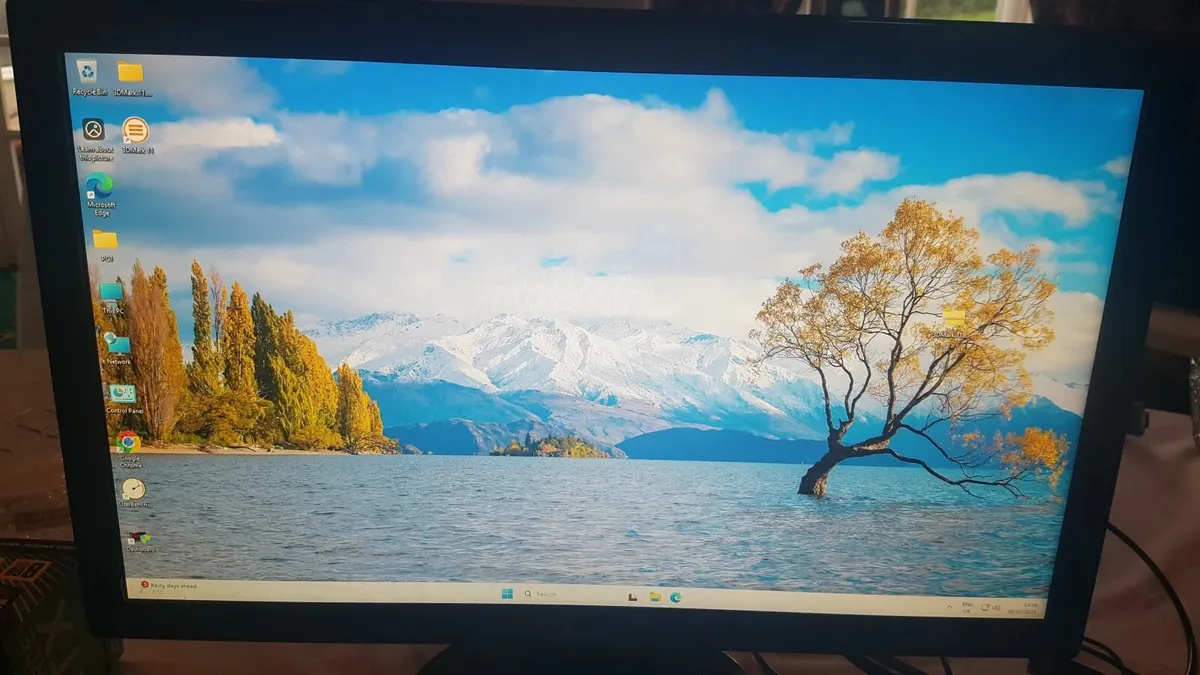This screenshot has width=1200, height=675.
Task: Expand the system tray quick settings
Action: tap(990, 606)
